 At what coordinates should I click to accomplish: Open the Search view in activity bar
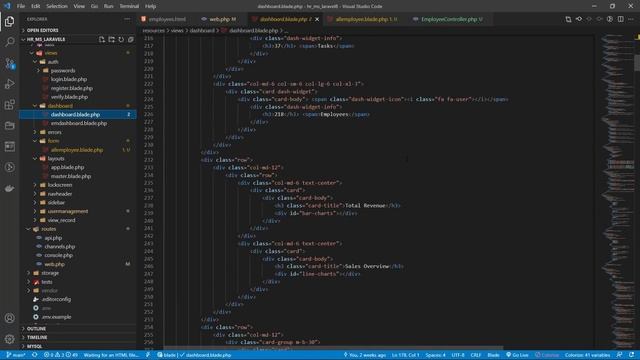click(x=9, y=42)
